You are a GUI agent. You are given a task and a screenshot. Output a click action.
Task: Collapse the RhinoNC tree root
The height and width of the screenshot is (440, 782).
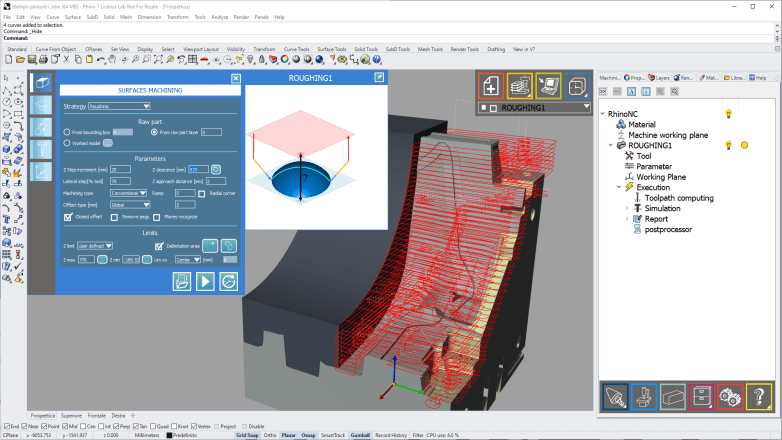603,114
